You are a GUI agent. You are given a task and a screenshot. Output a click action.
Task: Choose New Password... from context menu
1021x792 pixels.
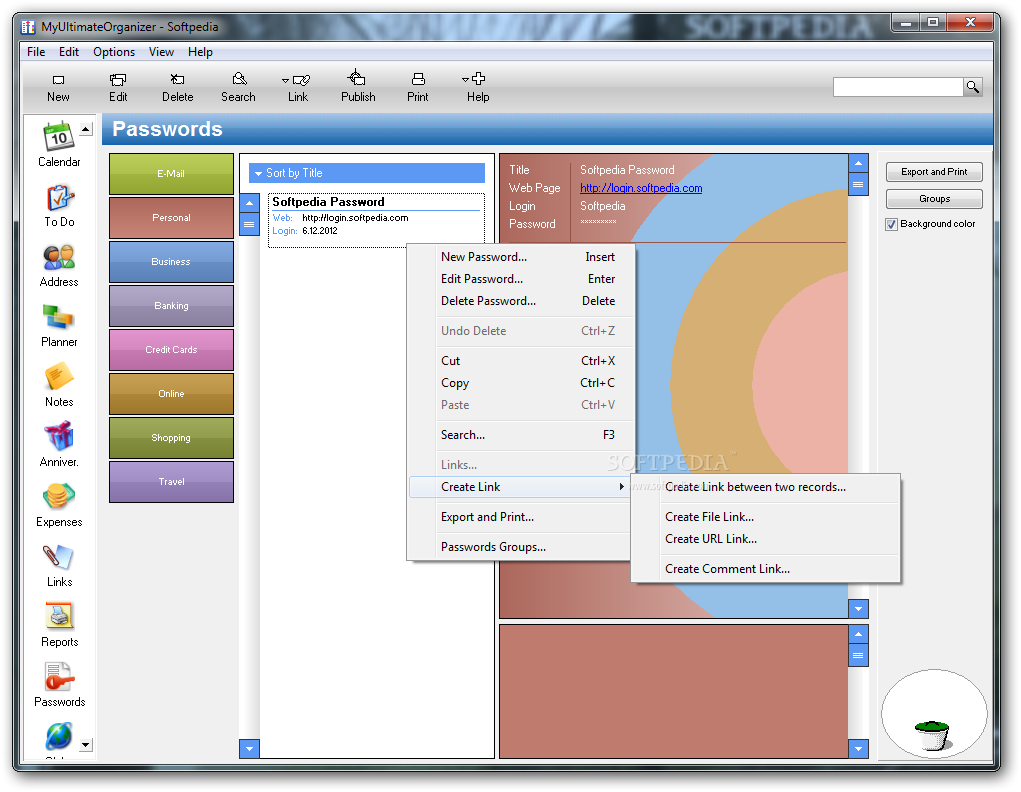[520, 257]
